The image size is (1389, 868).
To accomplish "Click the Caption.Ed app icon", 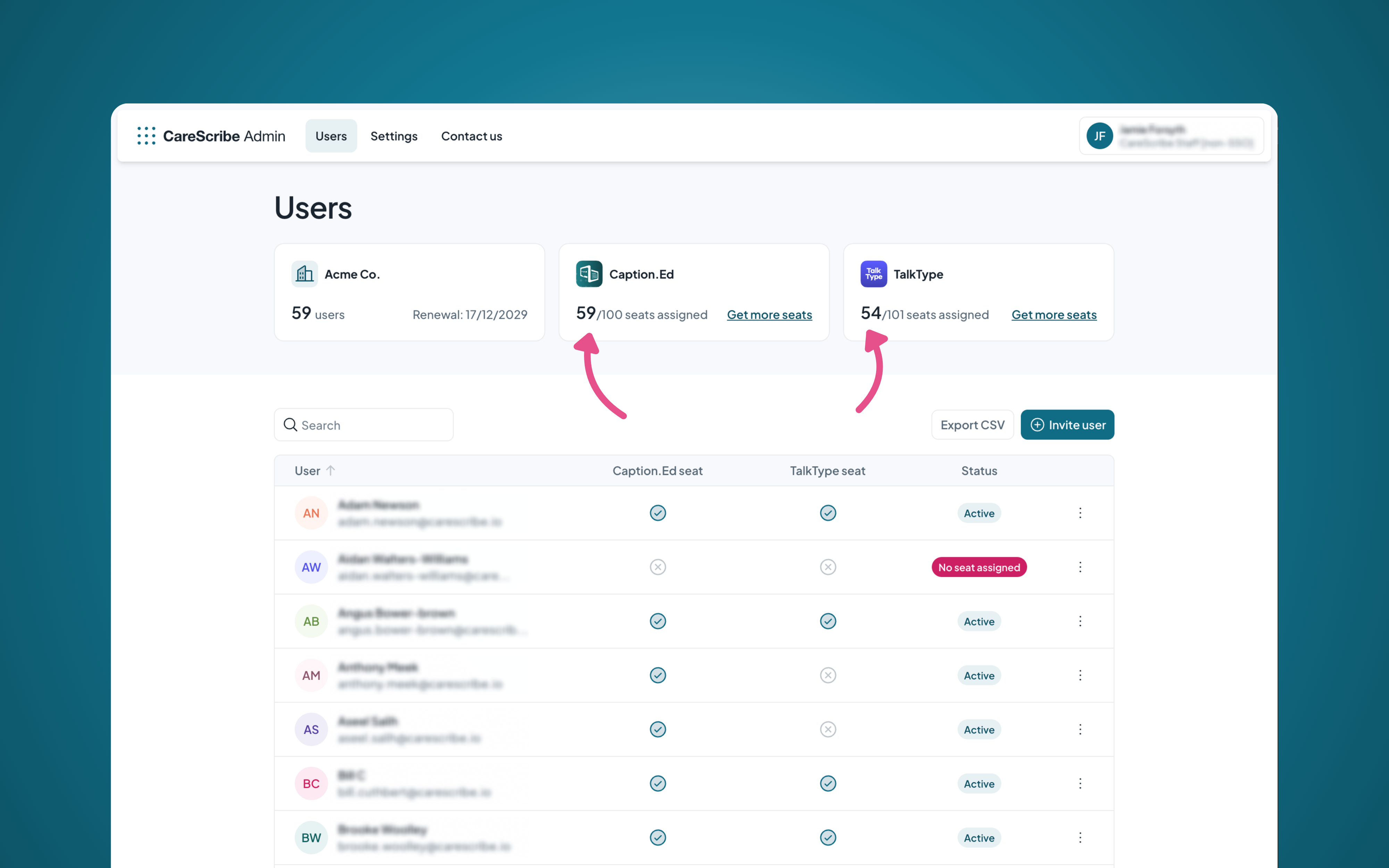I will coord(589,274).
